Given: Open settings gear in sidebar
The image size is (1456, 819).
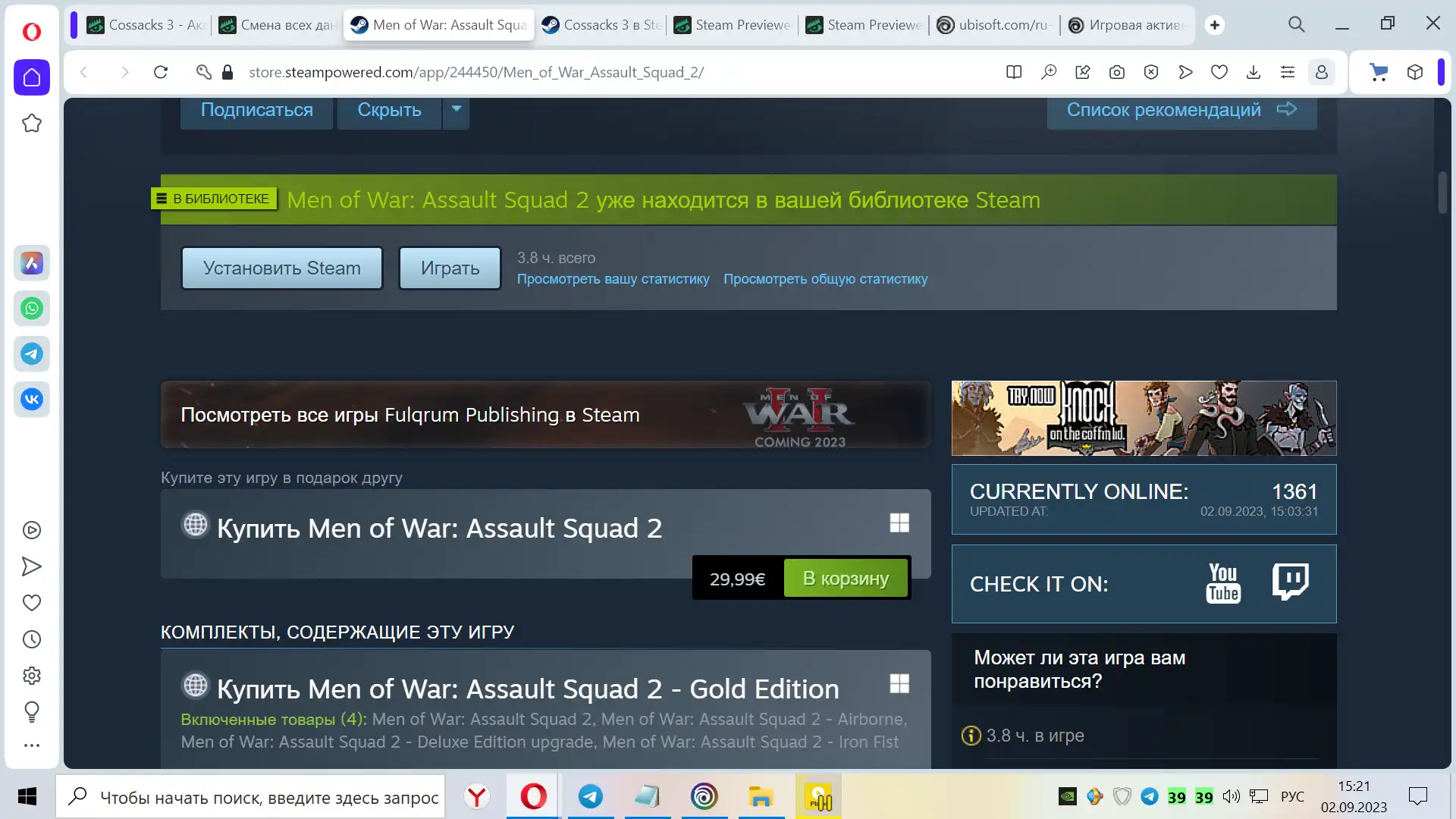Looking at the screenshot, I should [32, 676].
